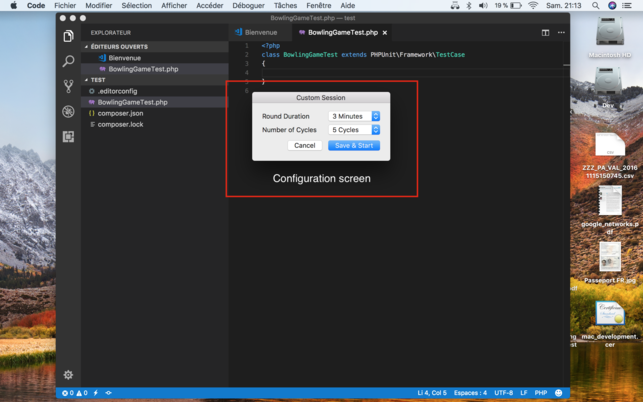Open the Code application menu
The width and height of the screenshot is (643, 402).
pos(36,5)
